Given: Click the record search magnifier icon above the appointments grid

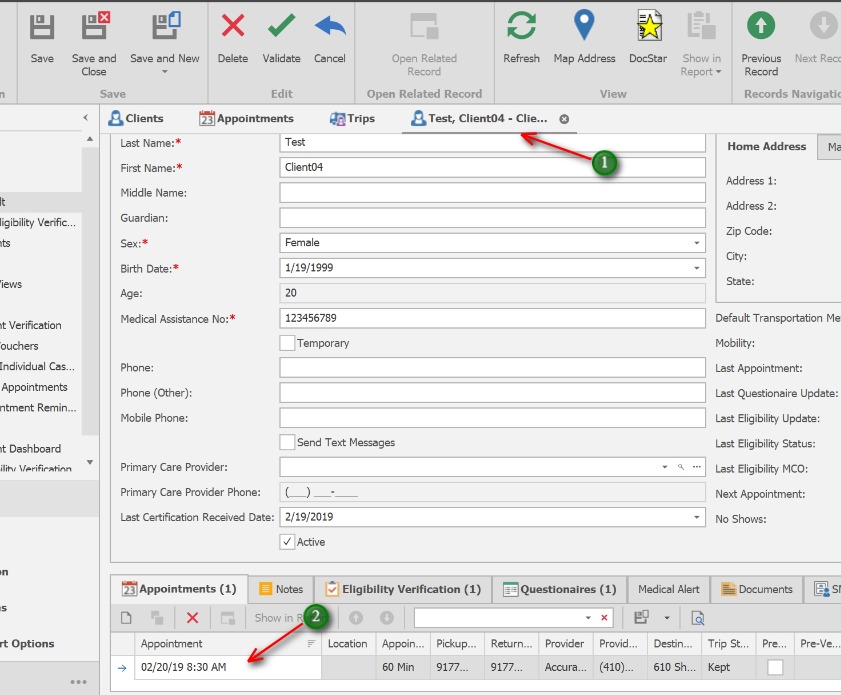Looking at the screenshot, I should point(698,618).
